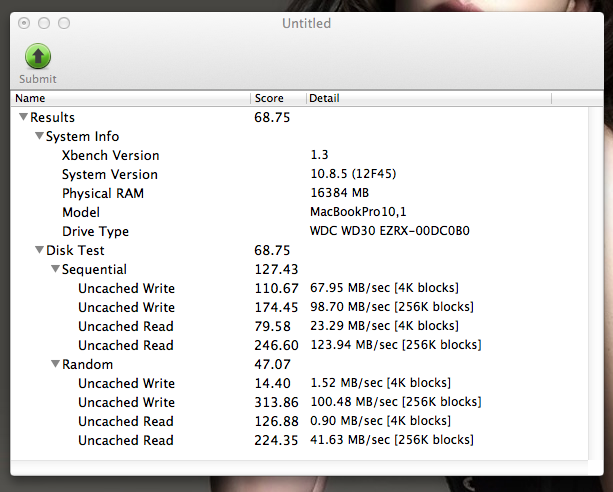Screen dimensions: 613x492
Task: Collapse the Disk Test section
Action: (39, 251)
